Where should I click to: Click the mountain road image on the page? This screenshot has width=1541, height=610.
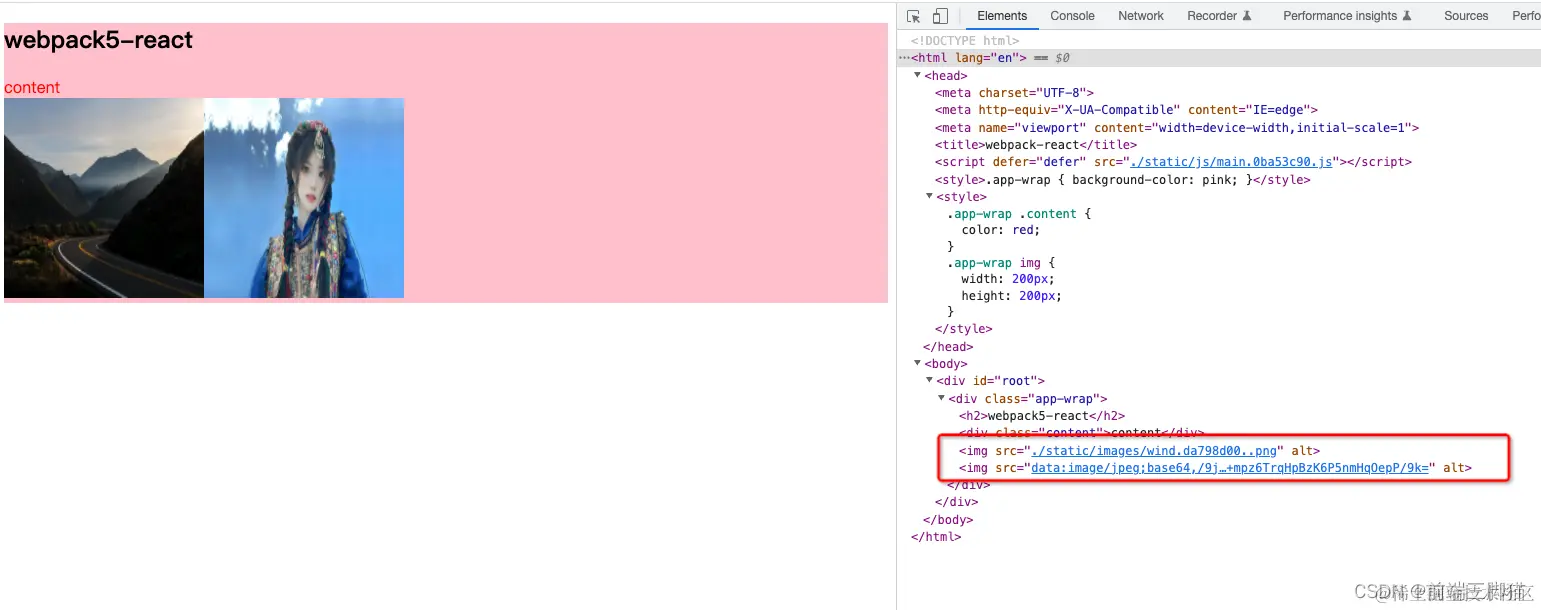click(104, 198)
